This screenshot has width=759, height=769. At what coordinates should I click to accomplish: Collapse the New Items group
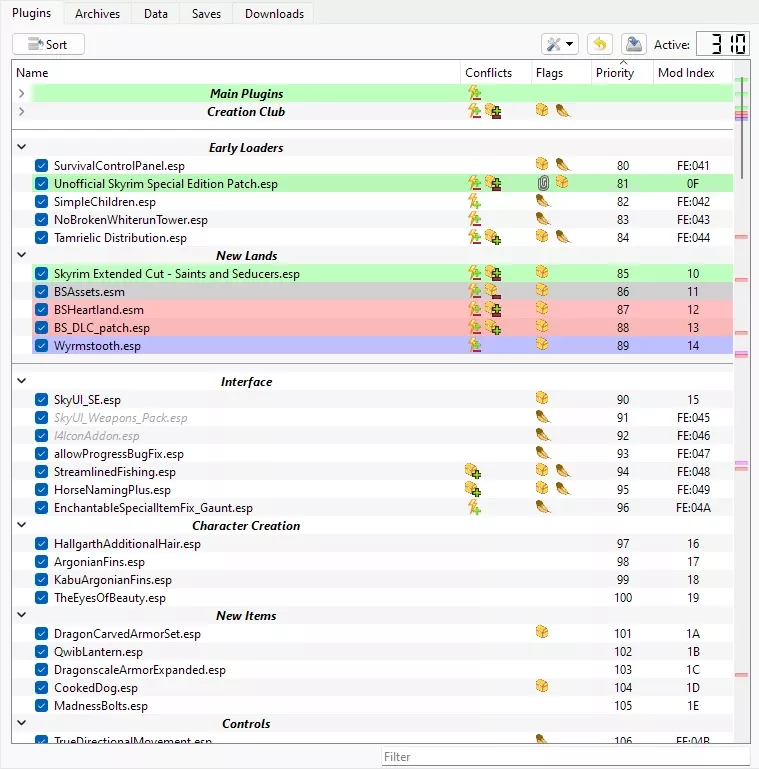point(22,615)
